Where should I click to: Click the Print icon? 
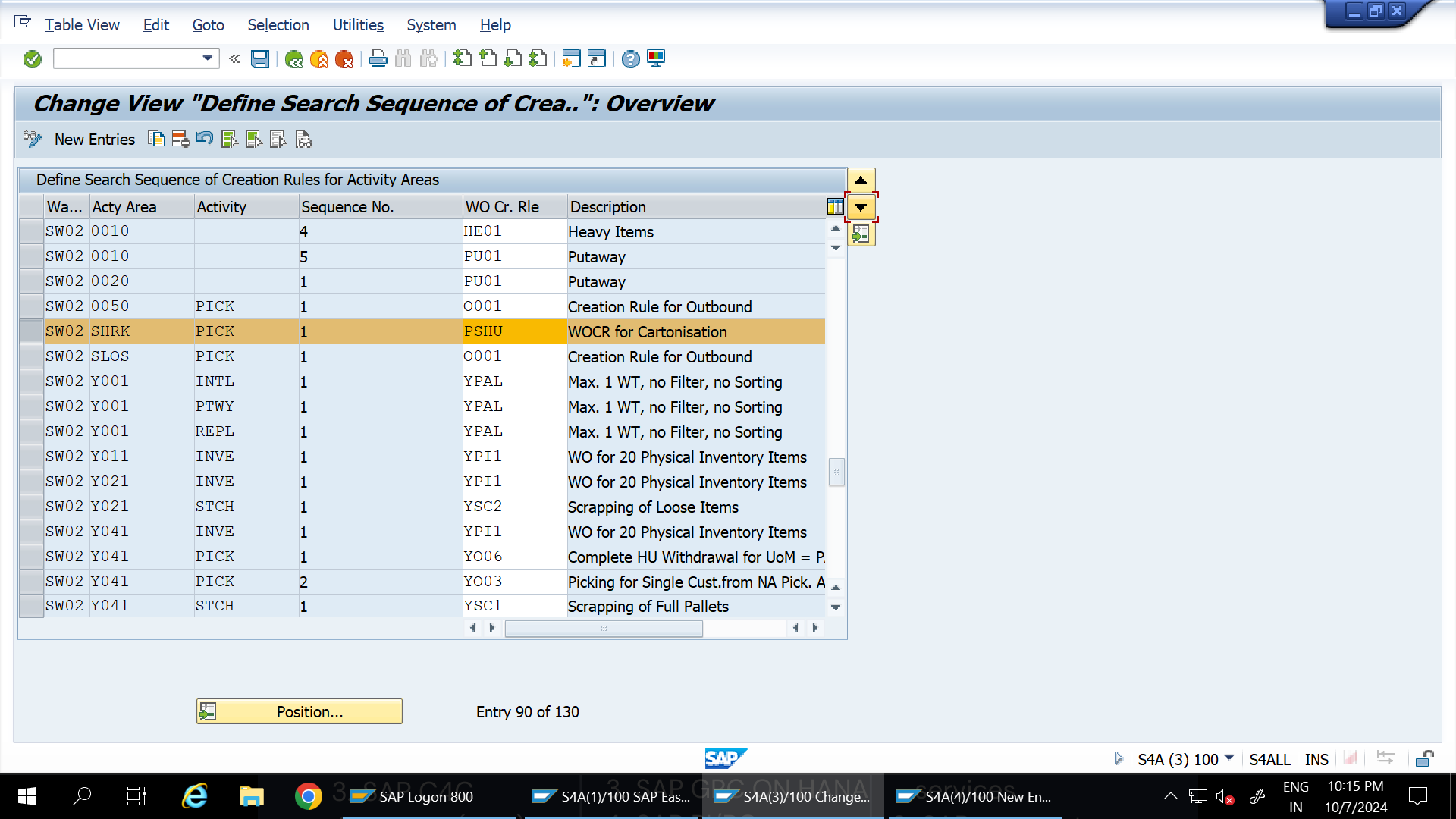378,59
